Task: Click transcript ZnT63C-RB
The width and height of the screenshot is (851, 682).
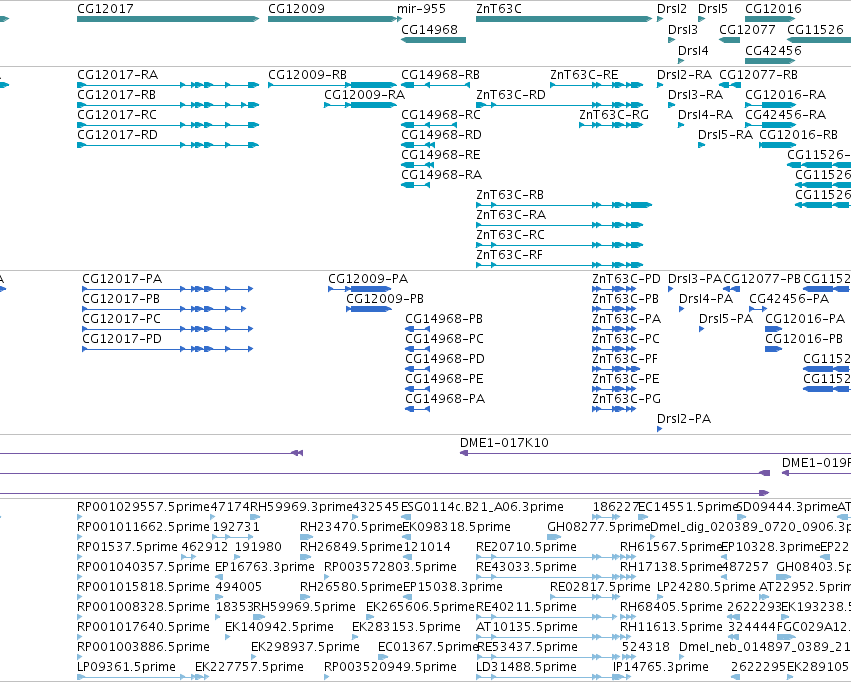Action: click(x=510, y=195)
